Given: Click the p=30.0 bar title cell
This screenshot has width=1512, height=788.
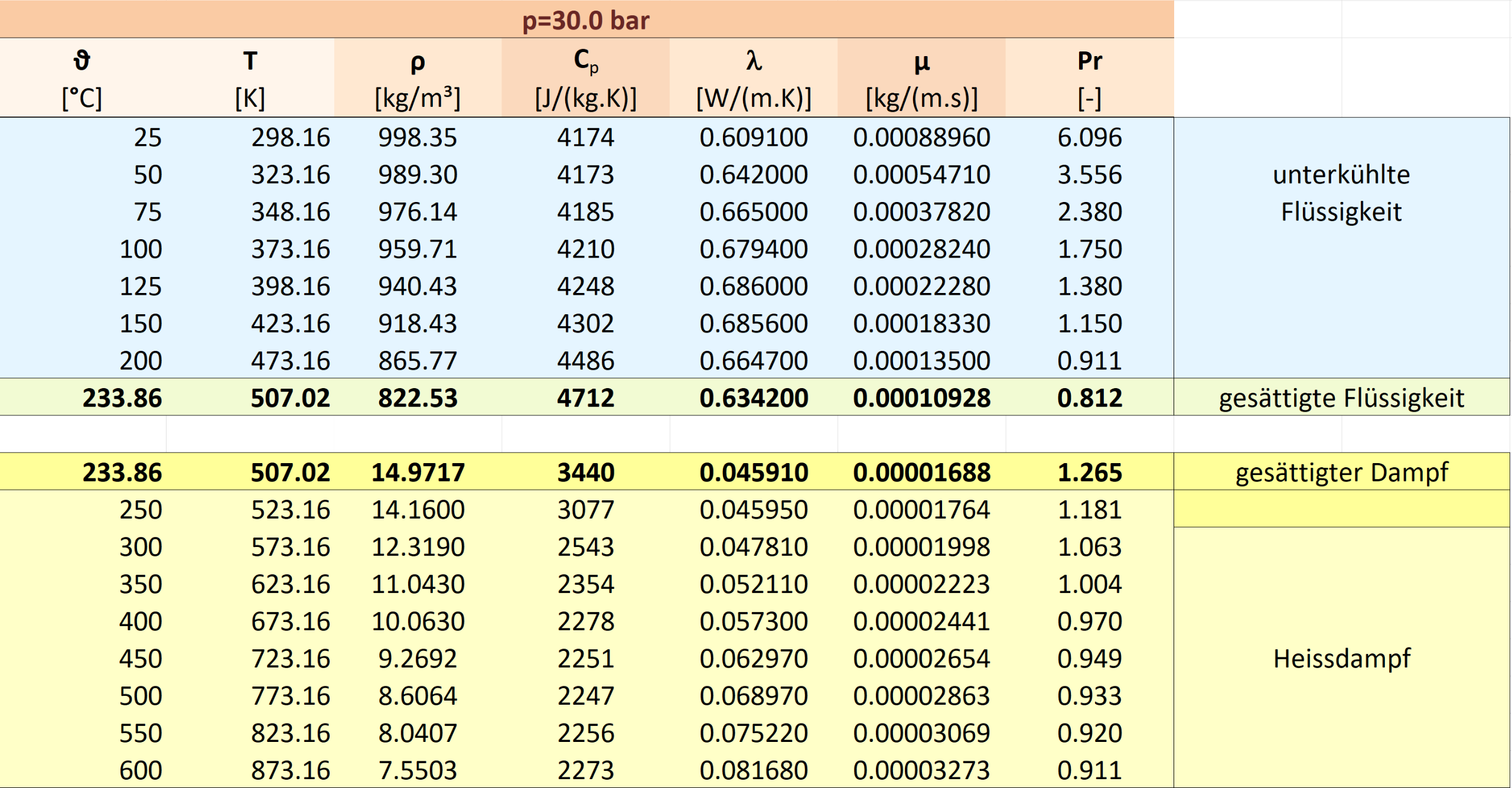Looking at the screenshot, I should pyautogui.click(x=586, y=20).
